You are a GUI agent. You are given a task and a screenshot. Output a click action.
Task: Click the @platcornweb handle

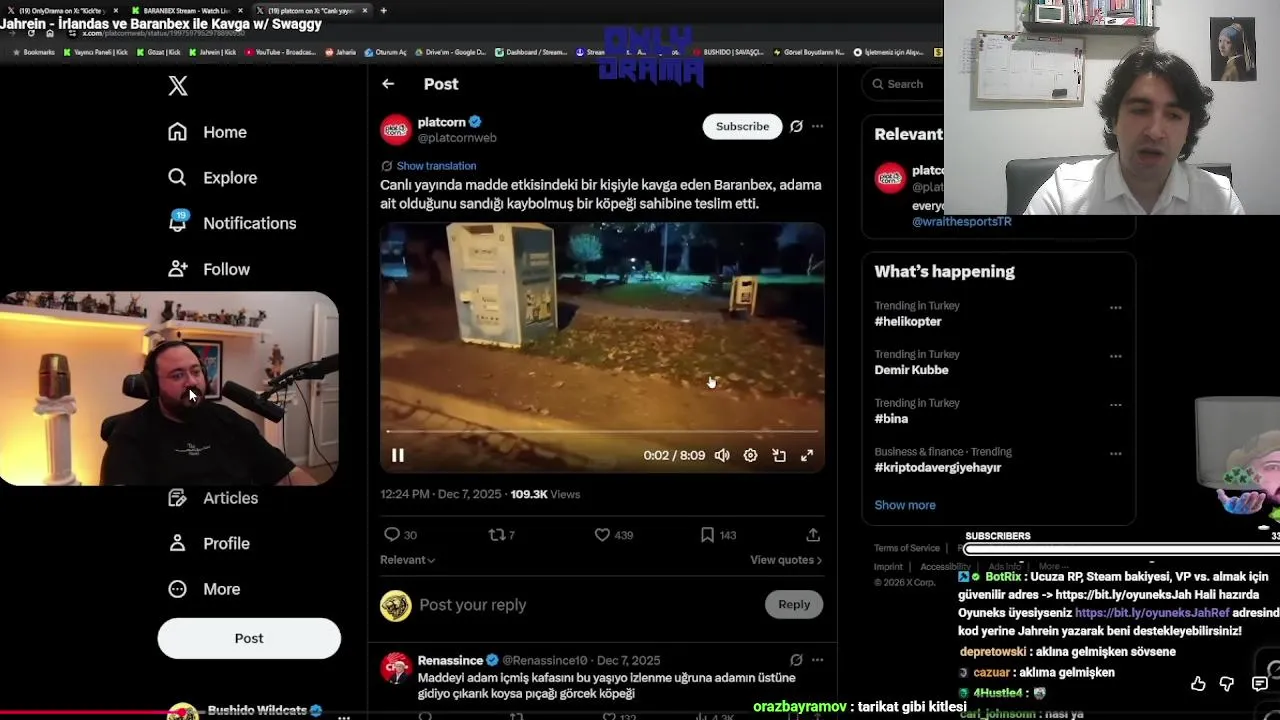tap(457, 138)
